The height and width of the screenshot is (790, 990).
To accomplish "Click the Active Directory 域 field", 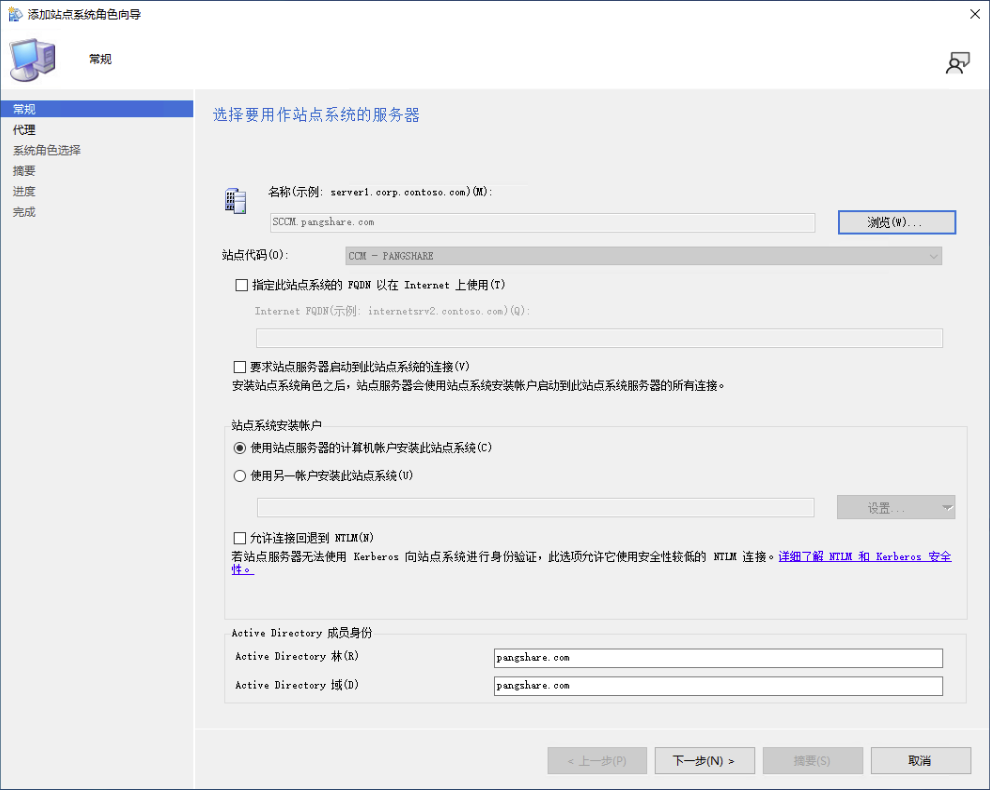I will (718, 686).
